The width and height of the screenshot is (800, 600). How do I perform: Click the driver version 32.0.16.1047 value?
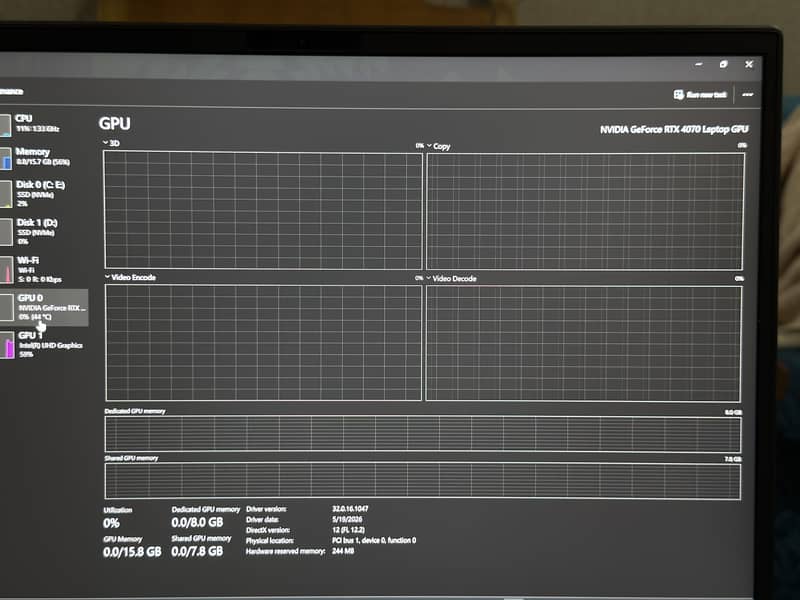[x=350, y=509]
